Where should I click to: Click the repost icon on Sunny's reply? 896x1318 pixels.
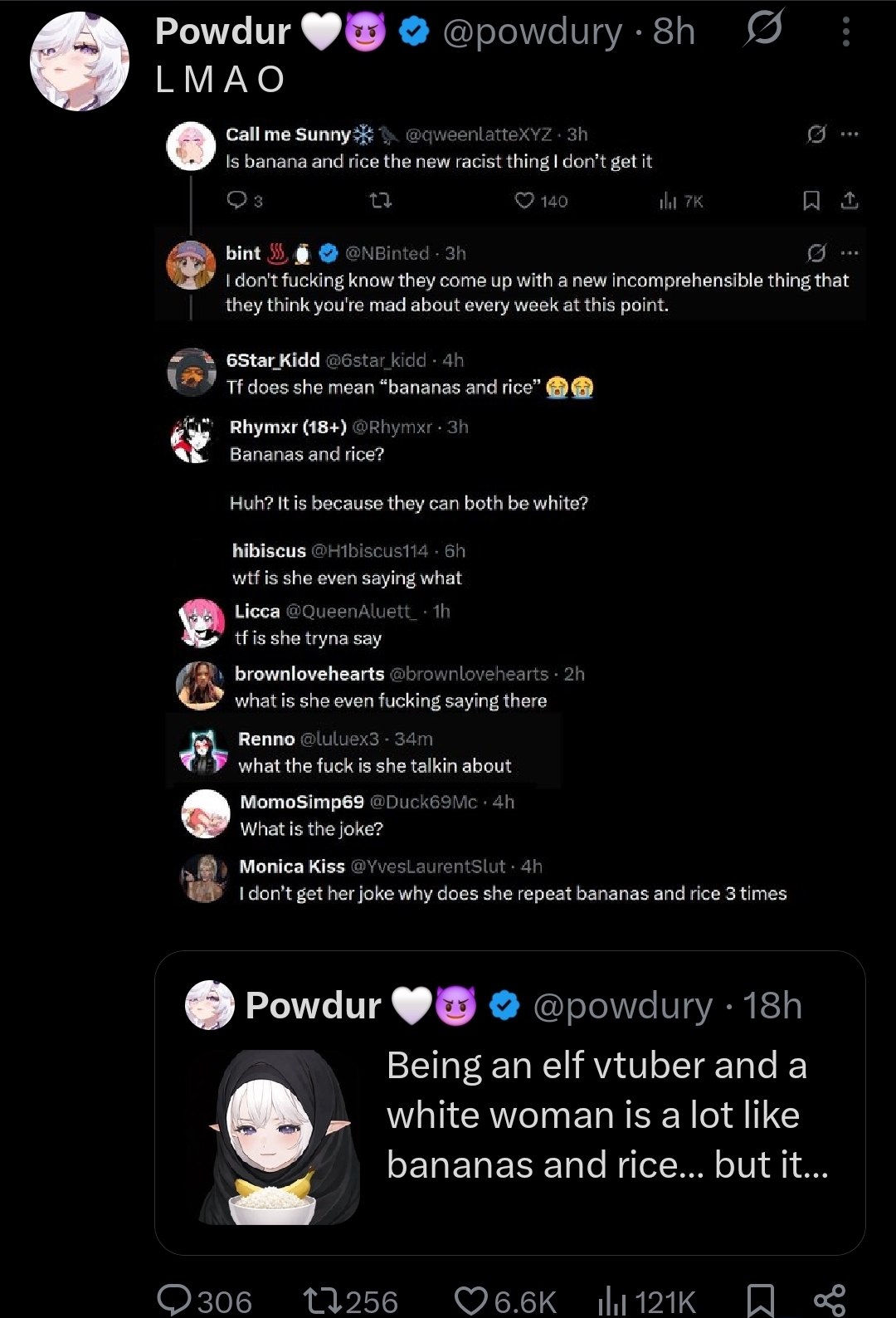tap(380, 201)
